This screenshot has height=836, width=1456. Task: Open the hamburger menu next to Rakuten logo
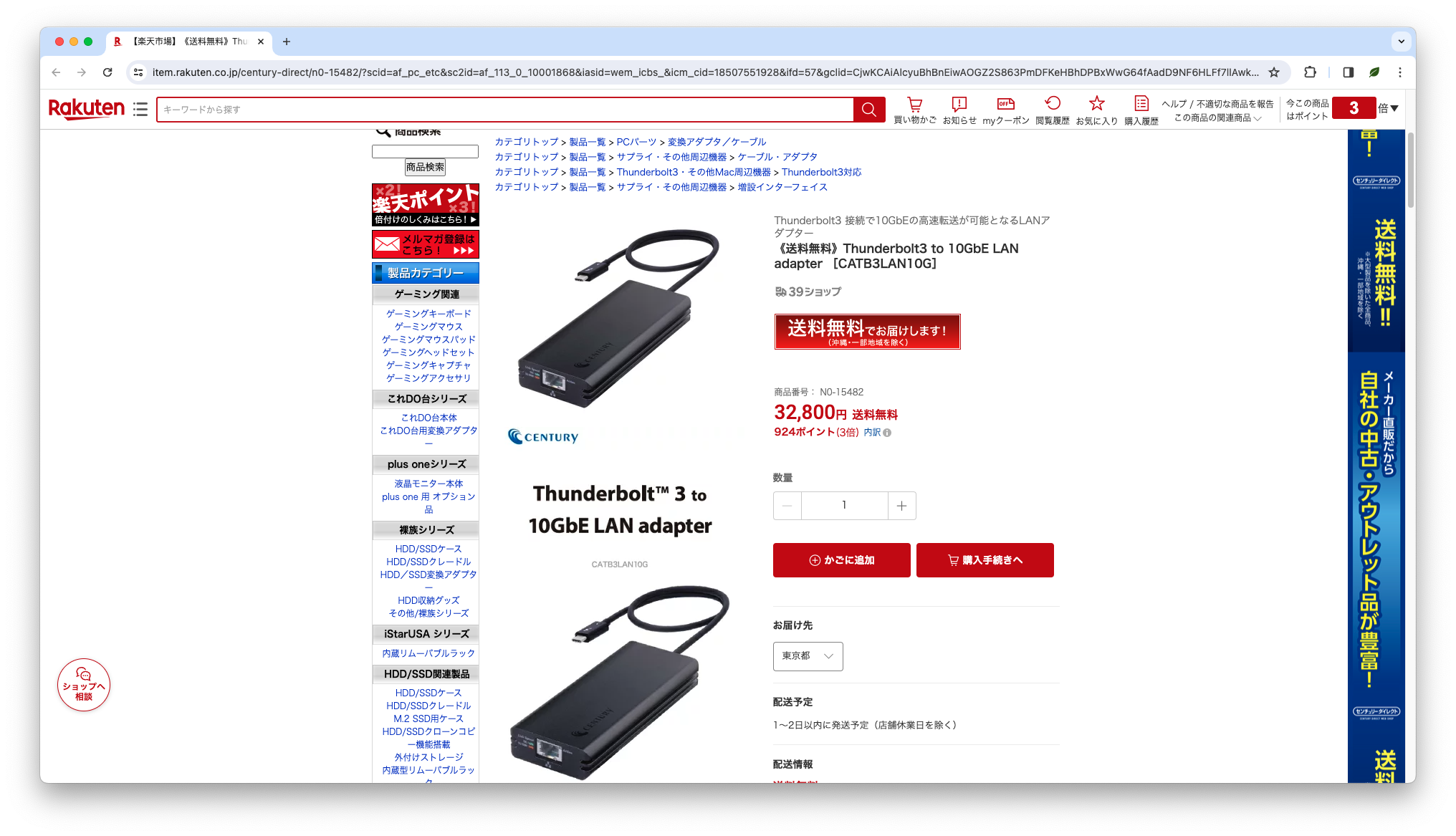click(140, 109)
